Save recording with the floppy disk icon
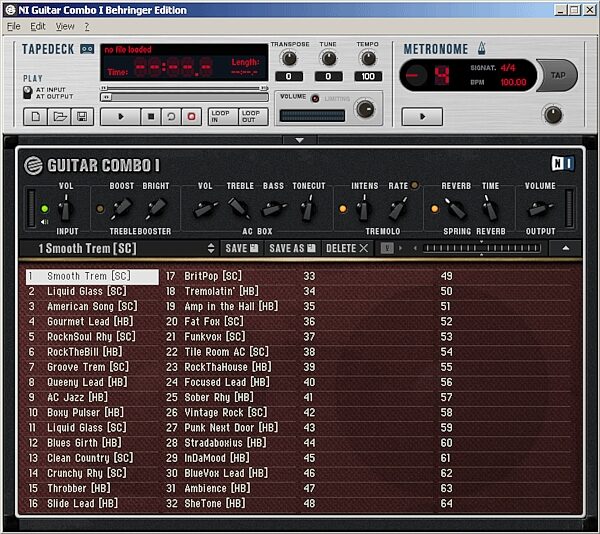 [82, 117]
